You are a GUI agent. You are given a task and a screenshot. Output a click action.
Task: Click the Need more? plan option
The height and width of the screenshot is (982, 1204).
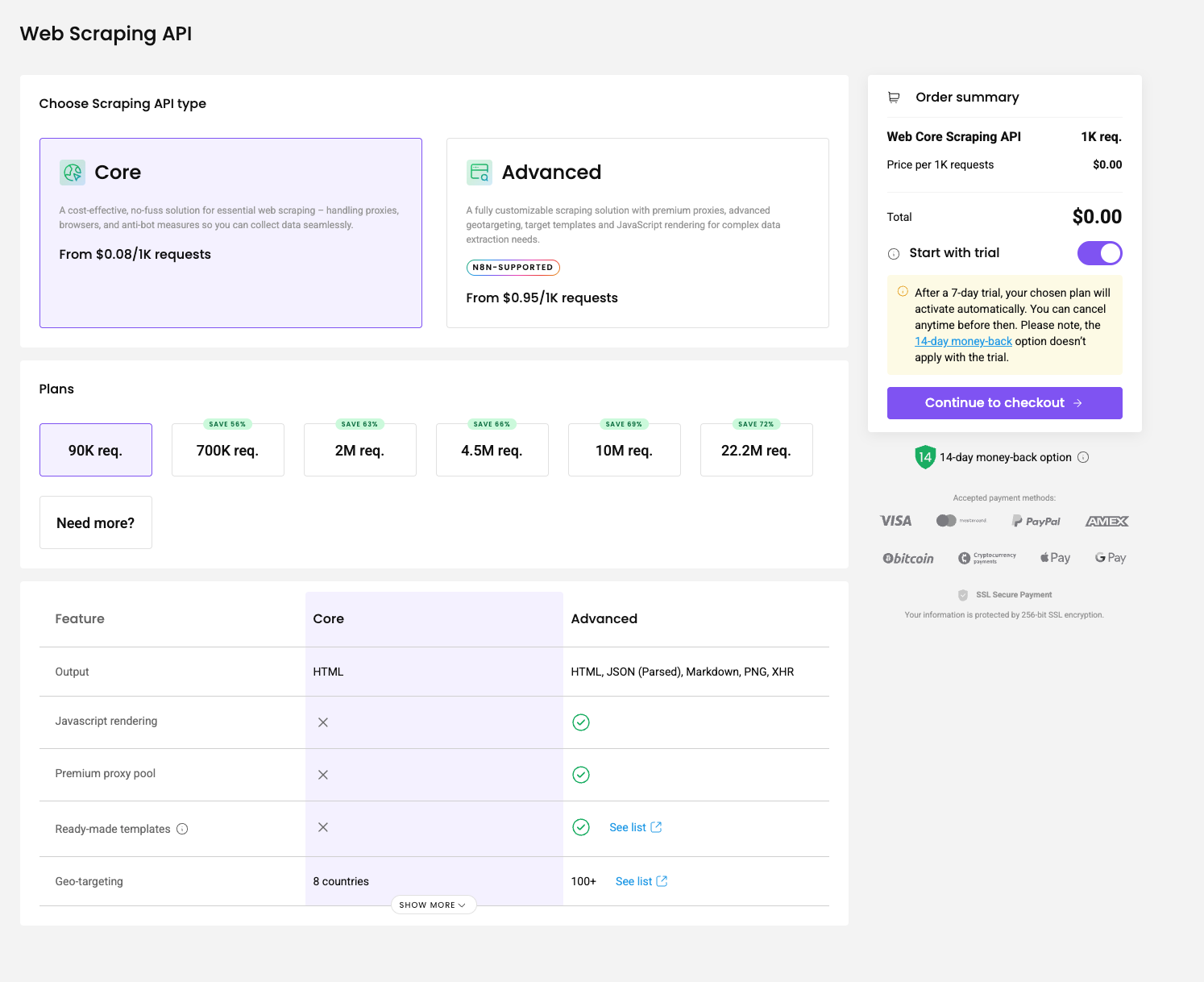(x=95, y=522)
